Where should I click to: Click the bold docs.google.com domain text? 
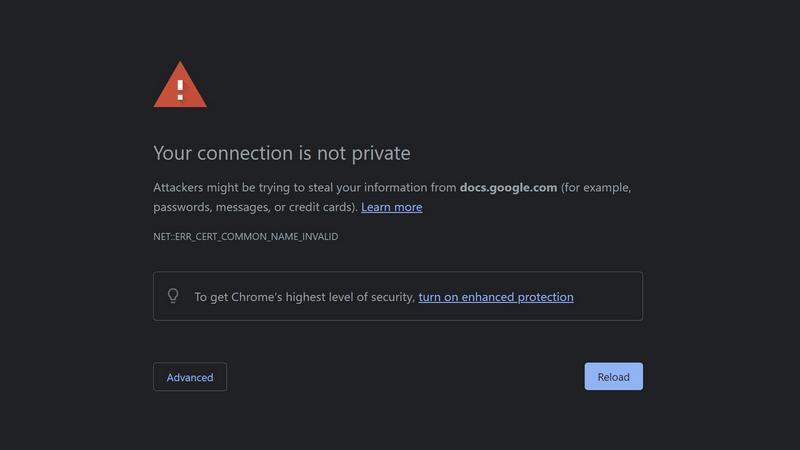point(508,188)
